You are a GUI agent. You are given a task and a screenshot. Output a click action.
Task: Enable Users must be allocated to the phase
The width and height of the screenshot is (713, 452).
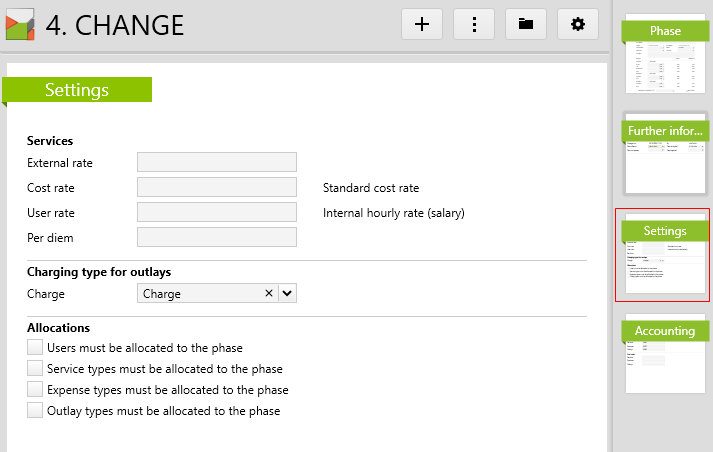36,348
